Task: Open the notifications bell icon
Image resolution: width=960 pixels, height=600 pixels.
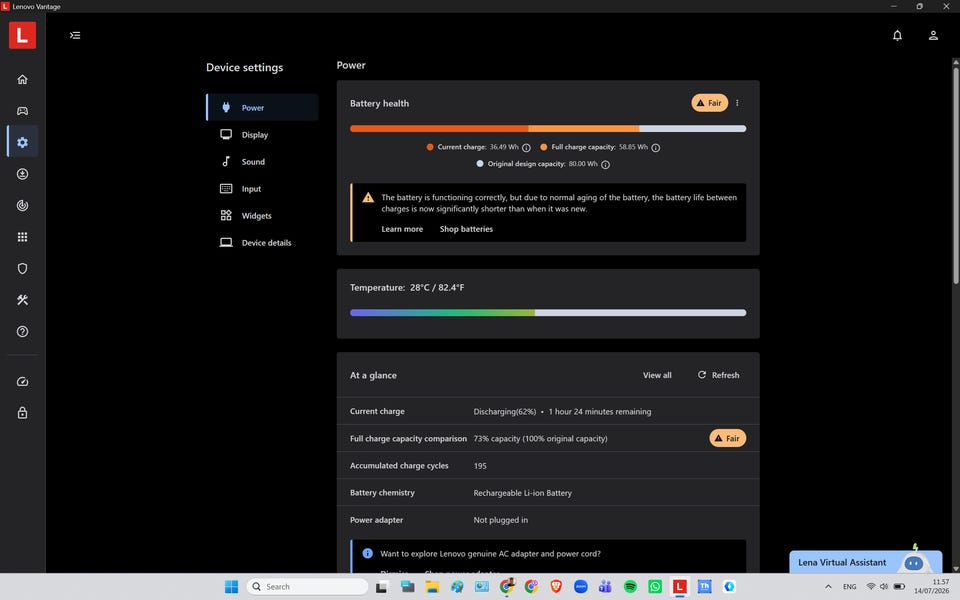Action: [x=897, y=36]
